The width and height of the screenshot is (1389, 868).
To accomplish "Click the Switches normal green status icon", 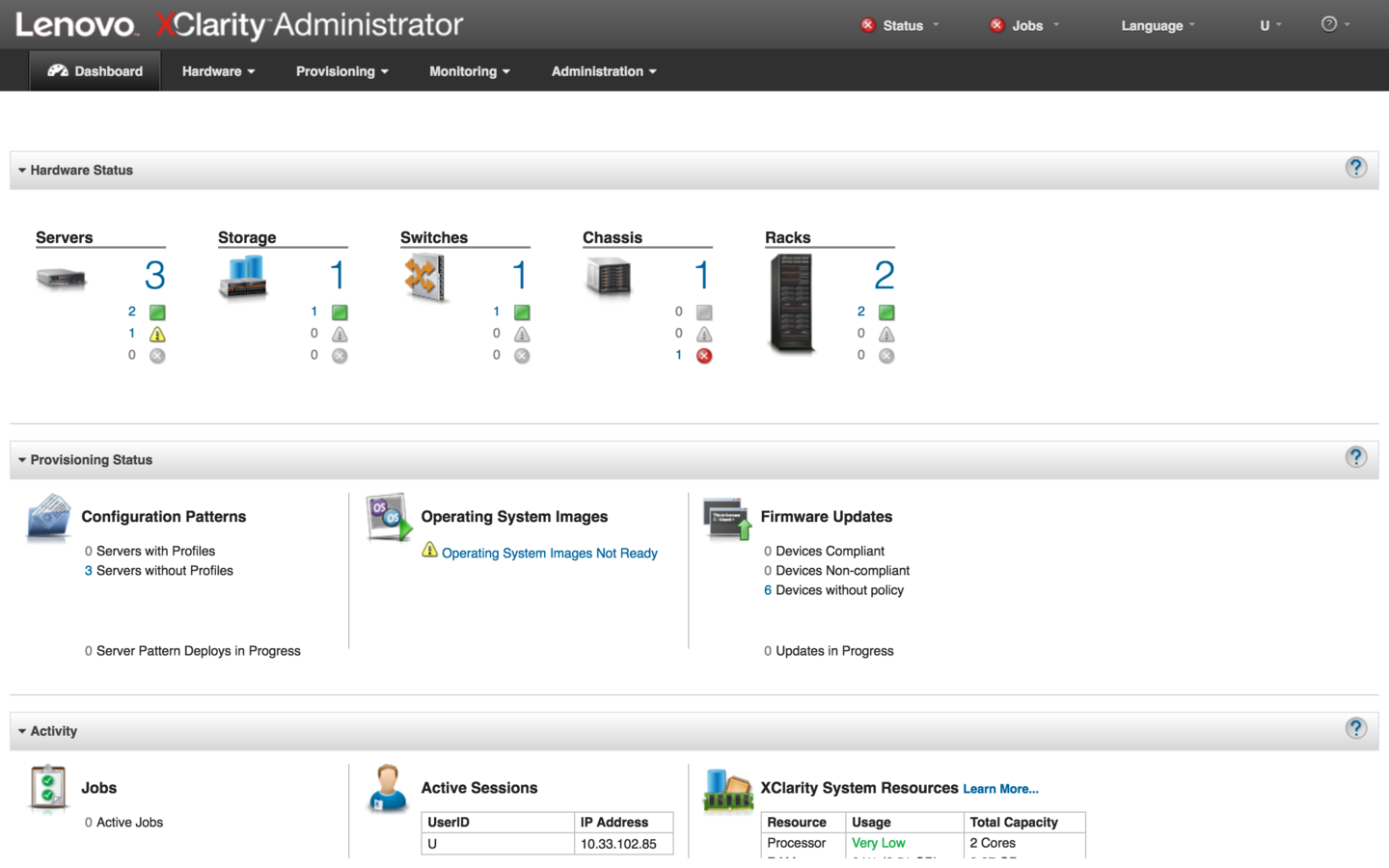I will click(x=522, y=312).
